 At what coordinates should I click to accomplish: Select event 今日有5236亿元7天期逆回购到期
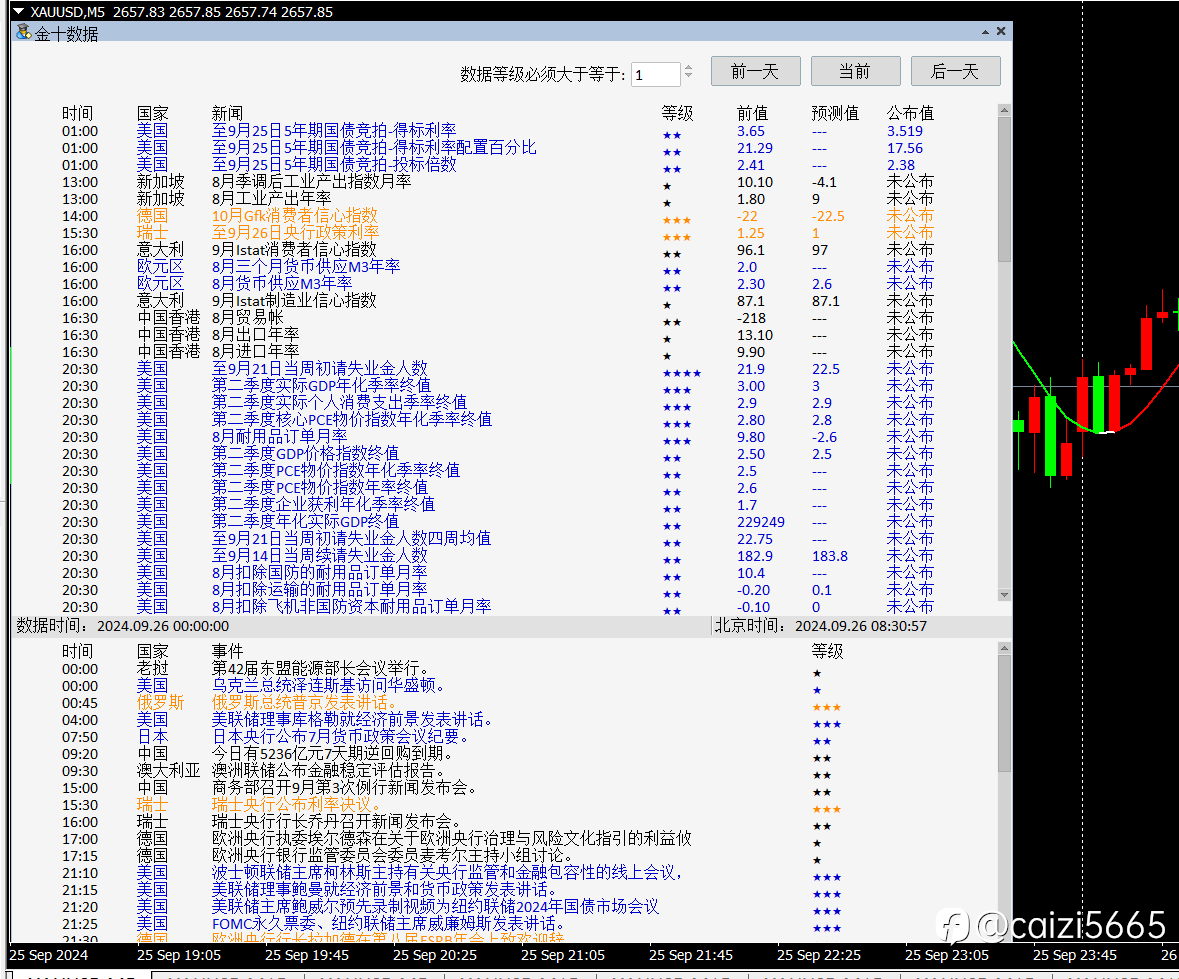point(451,753)
